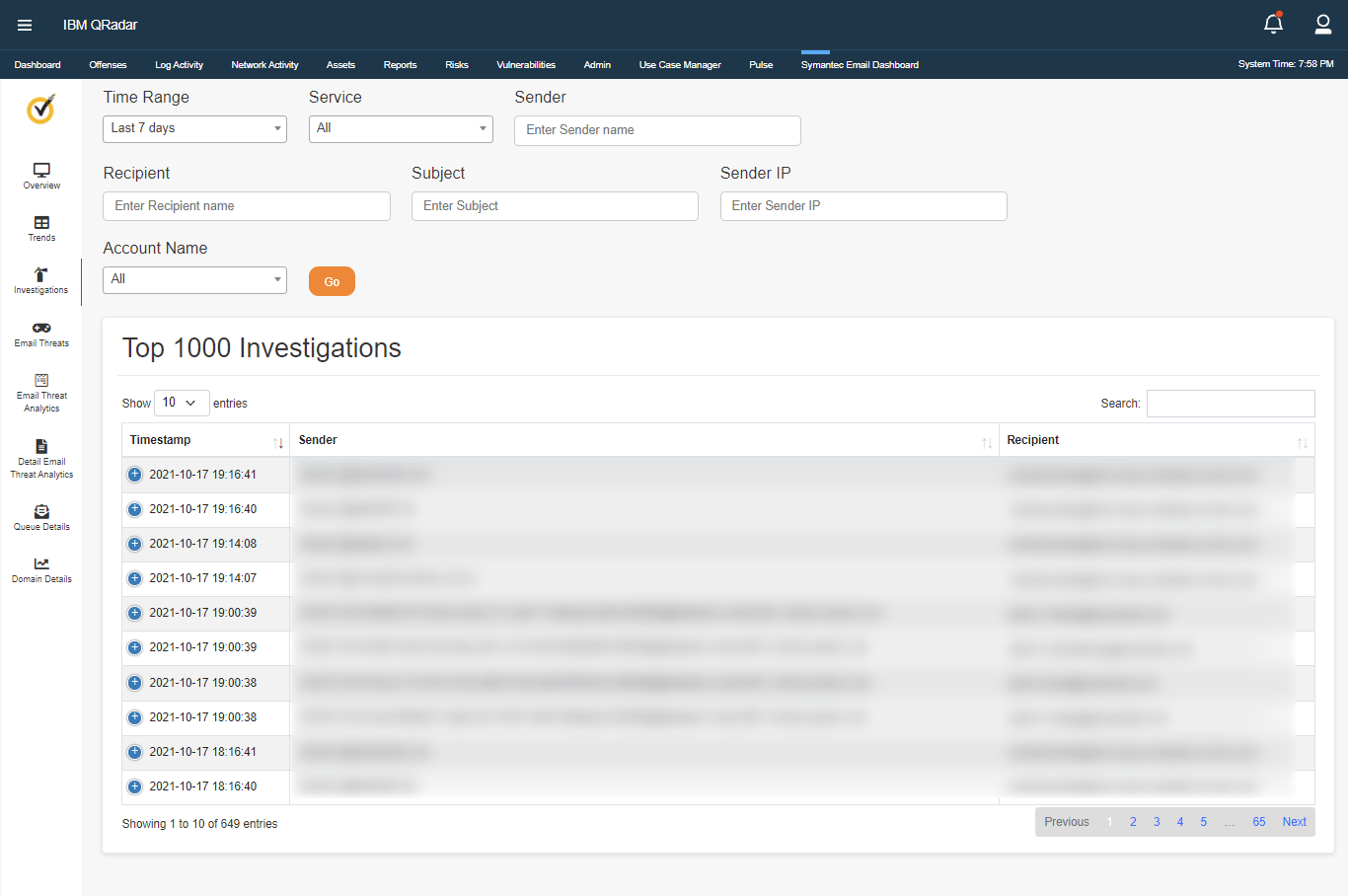Change the Show entries count dropdown
This screenshot has width=1348, height=896.
[x=182, y=403]
